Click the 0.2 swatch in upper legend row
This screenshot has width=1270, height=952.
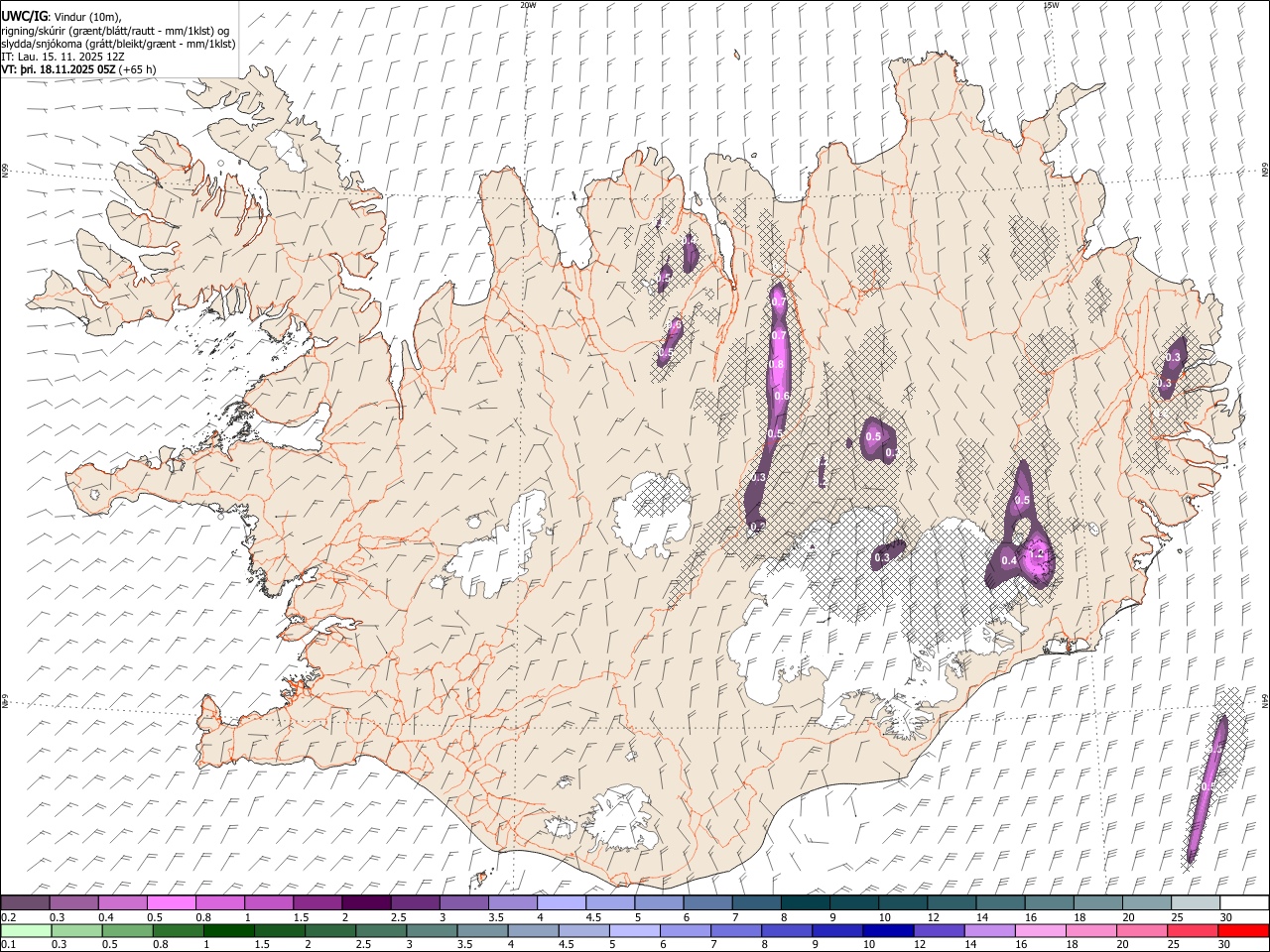[26, 902]
